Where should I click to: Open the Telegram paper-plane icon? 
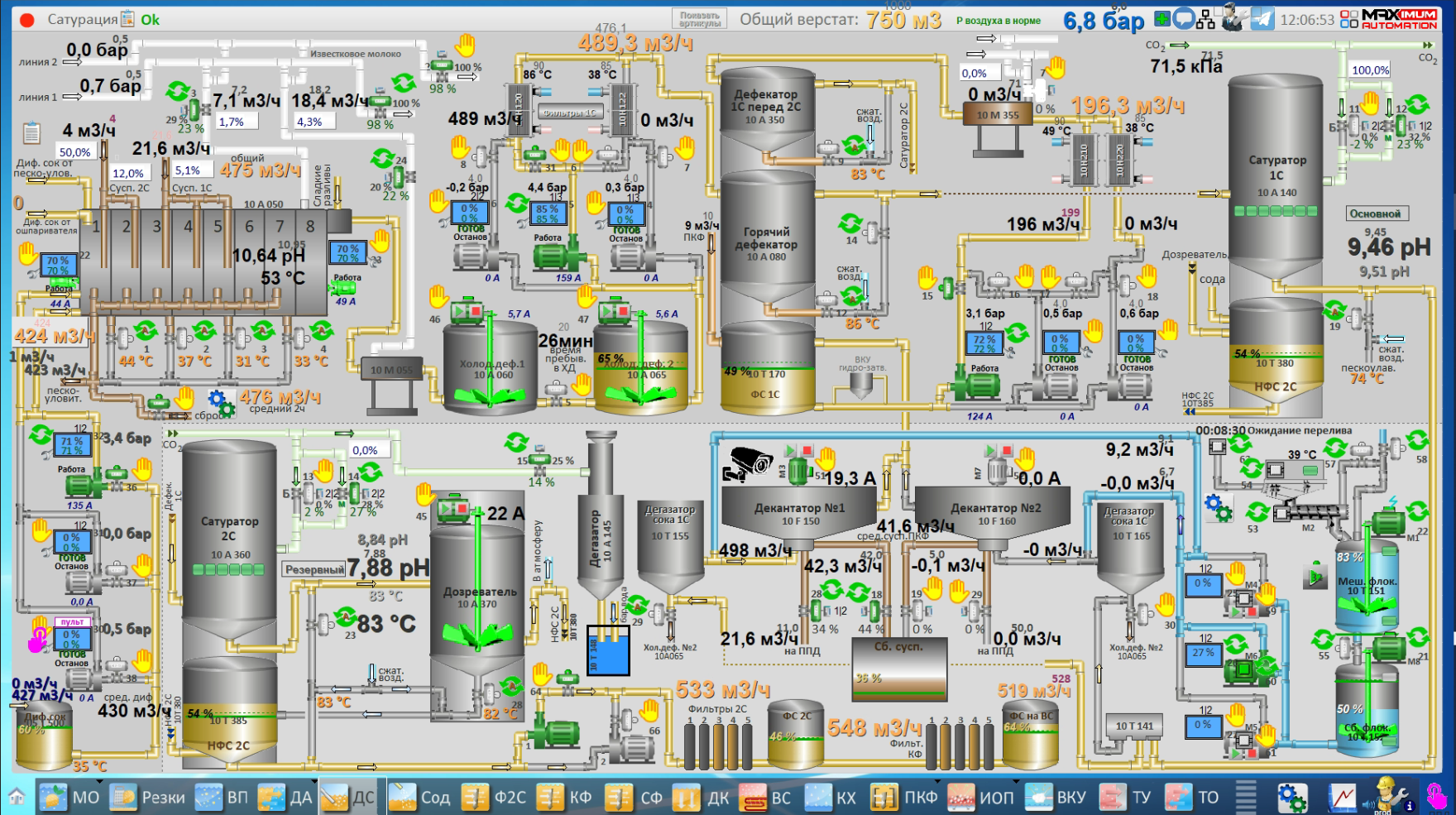pyautogui.click(x=1262, y=19)
